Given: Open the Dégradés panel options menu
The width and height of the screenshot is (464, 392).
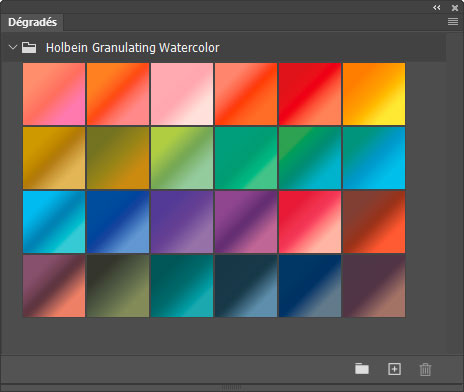Looking at the screenshot, I should coord(453,22).
